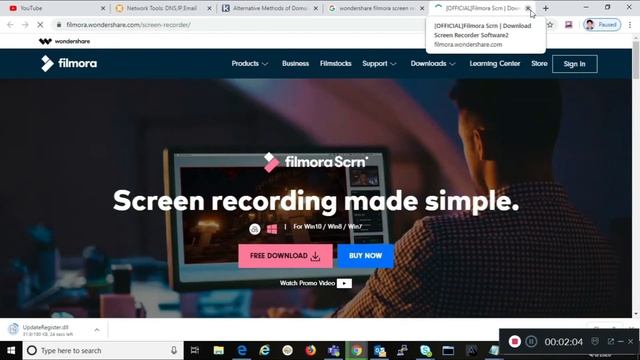
Task: Play the promo video via the play icon
Action: pyautogui.click(x=344, y=283)
